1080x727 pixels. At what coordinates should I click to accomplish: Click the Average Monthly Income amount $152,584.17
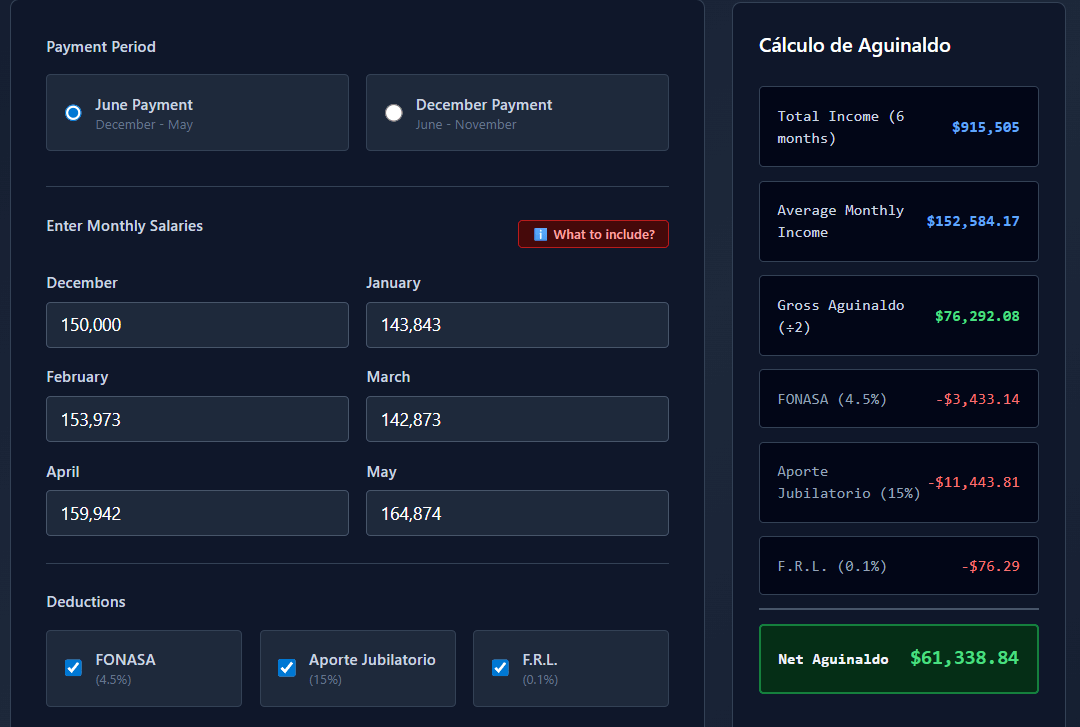click(972, 221)
